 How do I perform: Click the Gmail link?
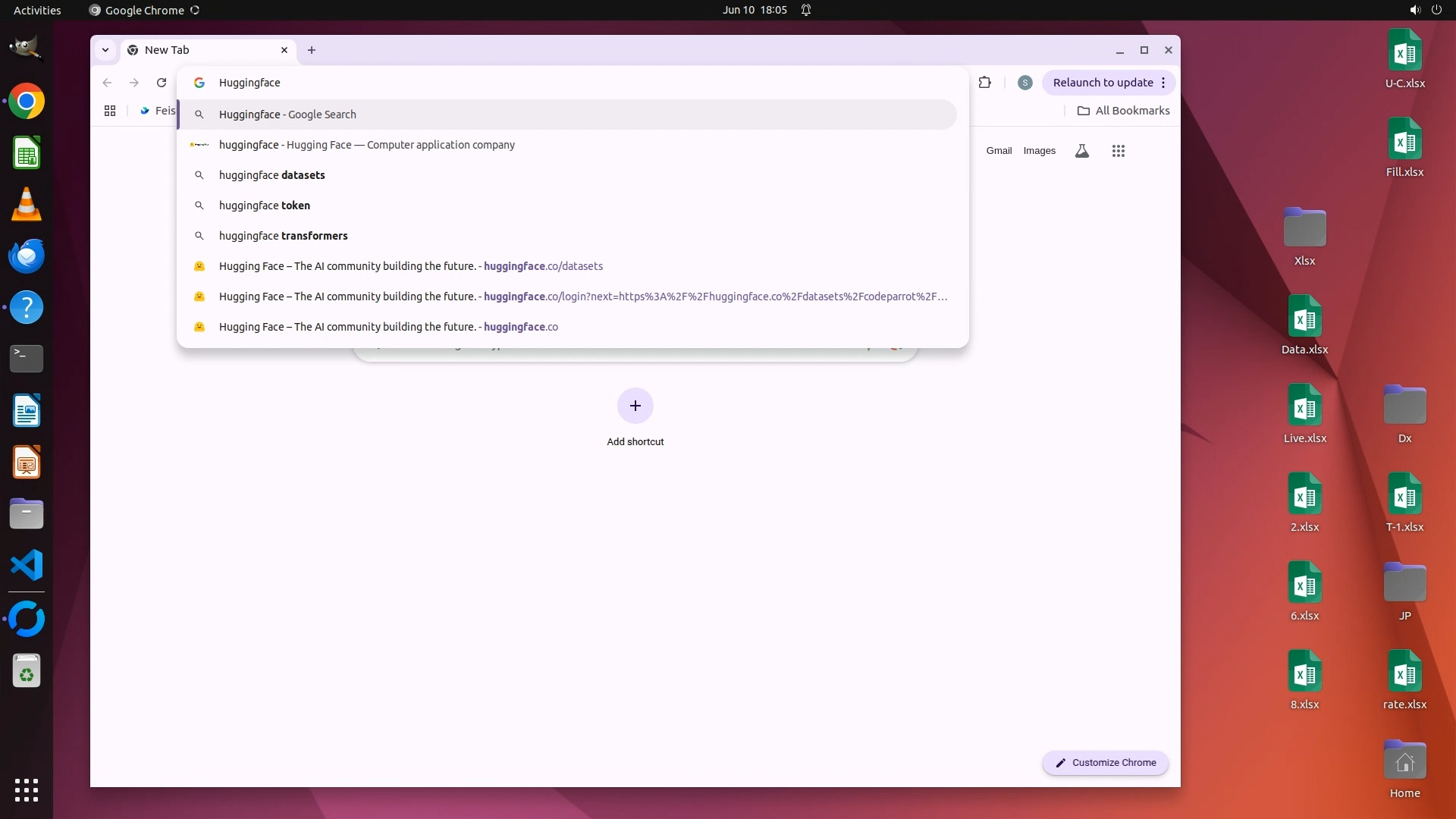pyautogui.click(x=999, y=151)
